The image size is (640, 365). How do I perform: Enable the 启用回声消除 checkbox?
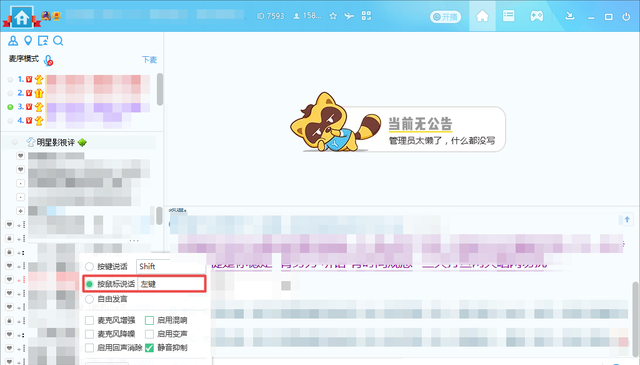(x=89, y=348)
